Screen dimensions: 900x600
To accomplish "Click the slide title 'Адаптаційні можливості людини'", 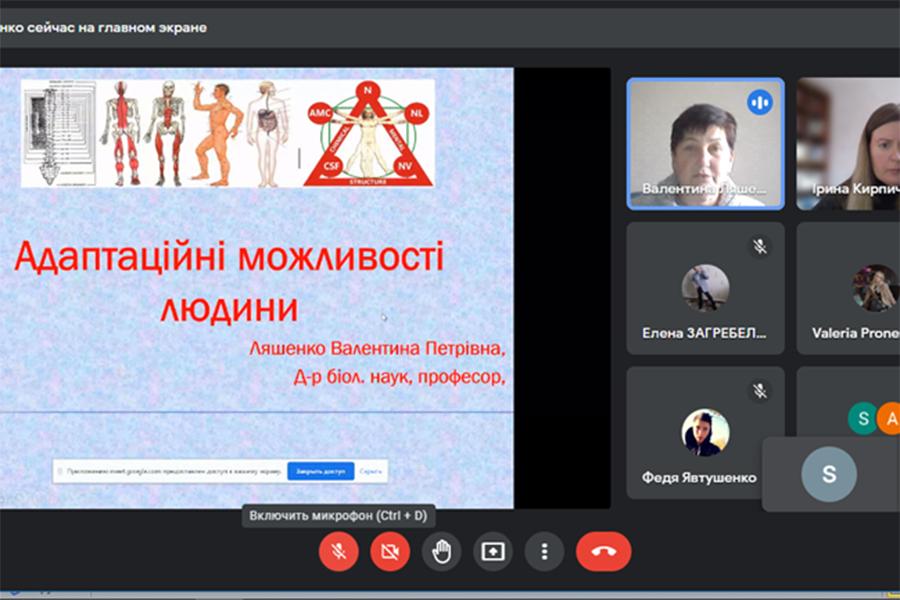I will pyautogui.click(x=229, y=282).
